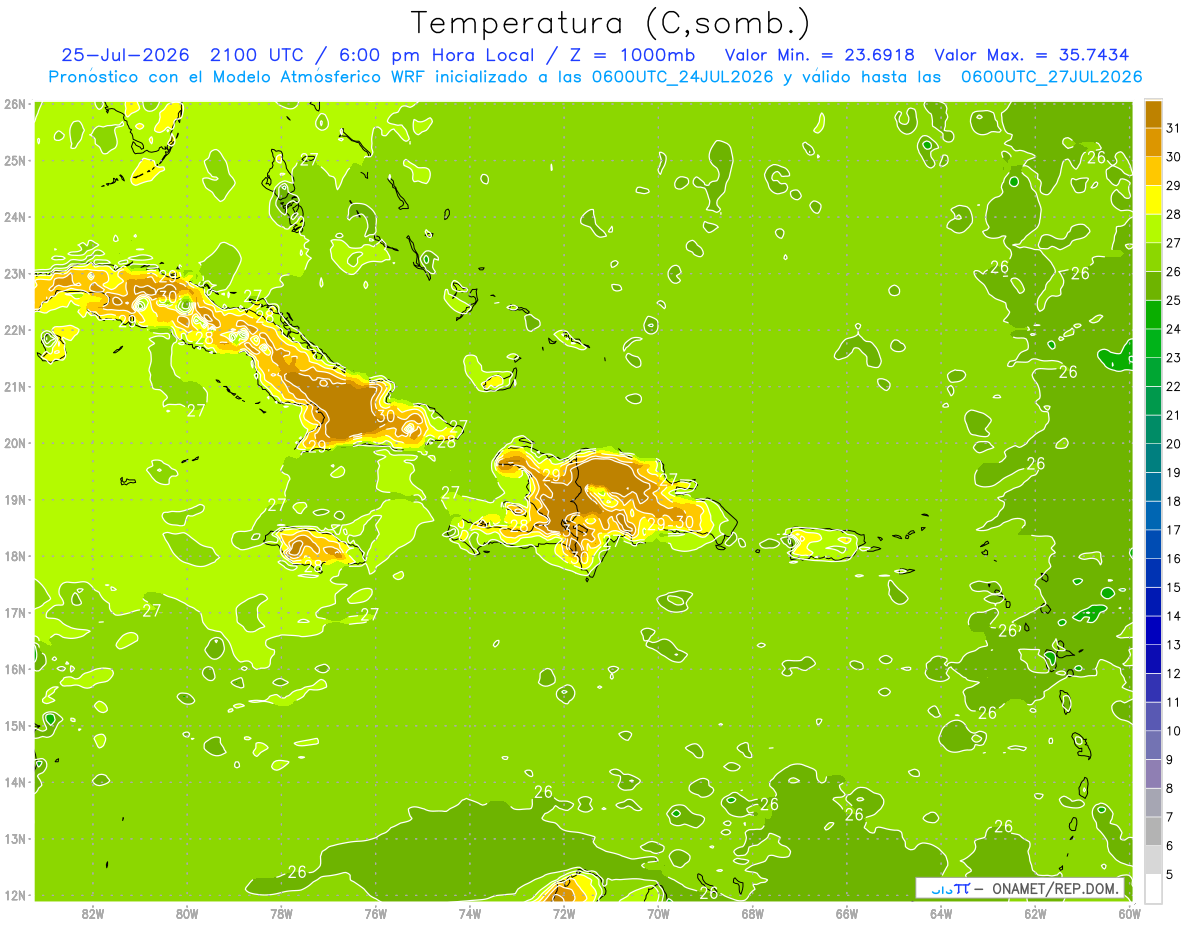Viewport: 1200px width, 927px height.
Task: Click the 'ONAMET/REP.DOM.' credit label
Action: (x=1055, y=888)
